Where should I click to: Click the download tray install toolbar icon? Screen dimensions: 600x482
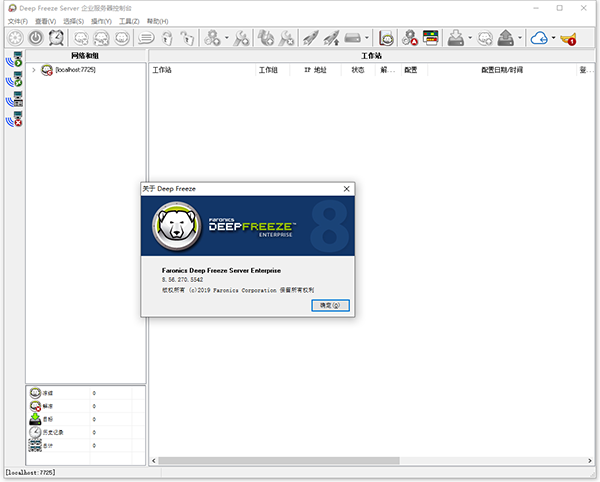click(x=456, y=38)
